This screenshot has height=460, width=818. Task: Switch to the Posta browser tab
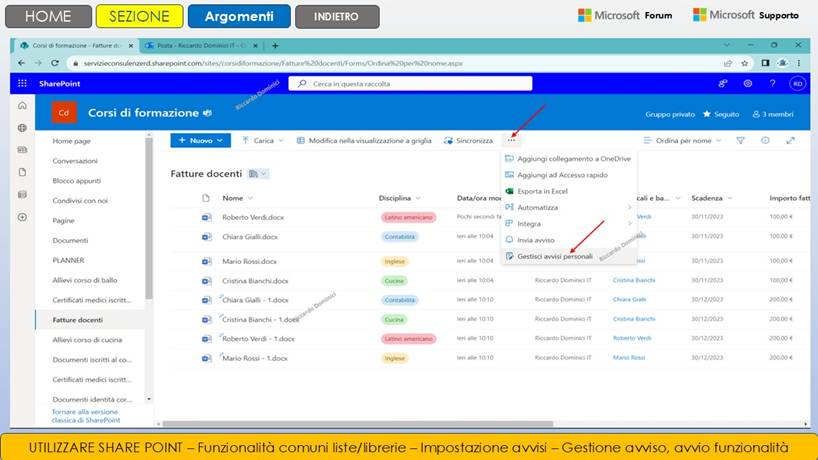pos(201,46)
